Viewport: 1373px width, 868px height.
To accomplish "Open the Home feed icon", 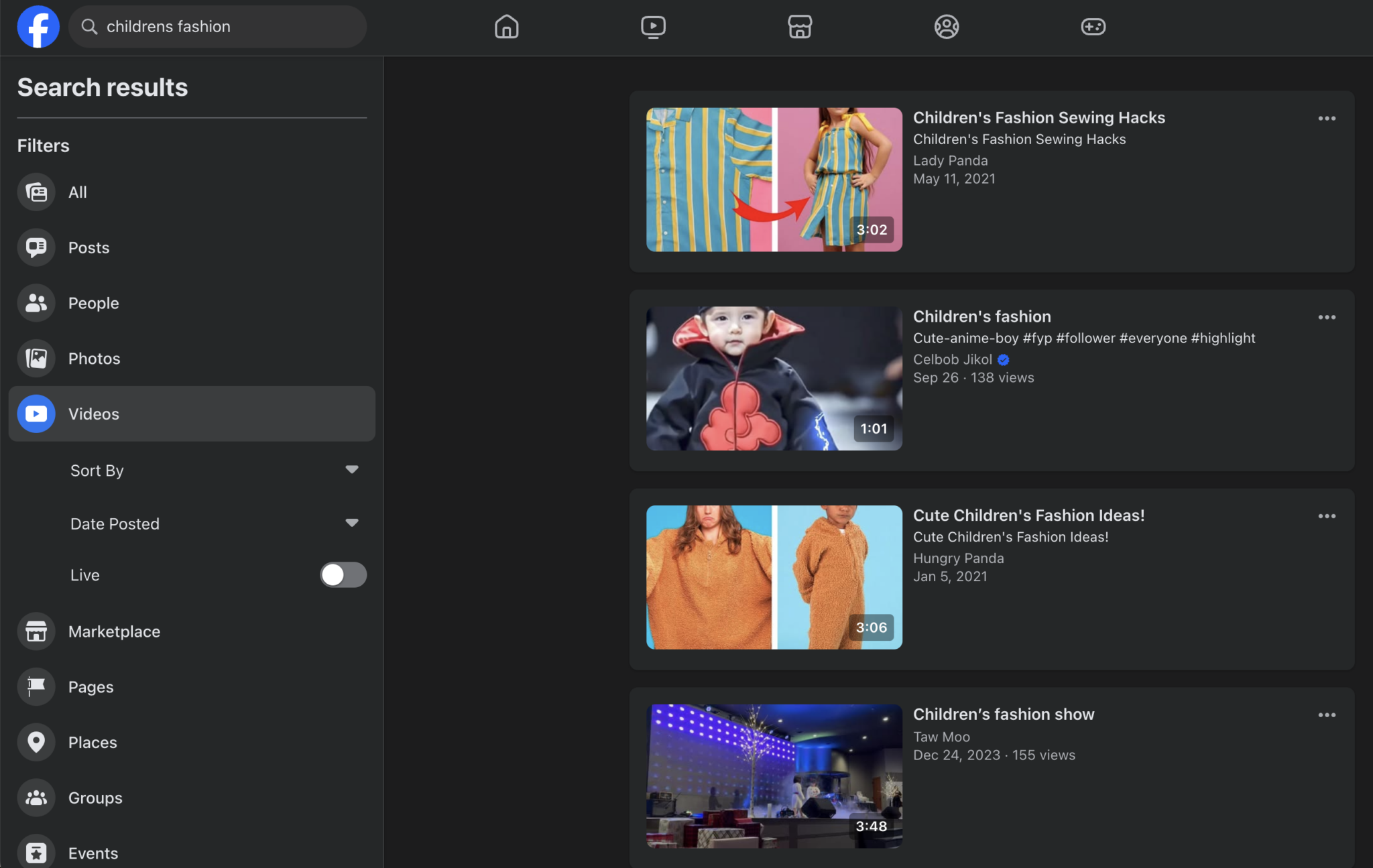I will click(x=506, y=27).
